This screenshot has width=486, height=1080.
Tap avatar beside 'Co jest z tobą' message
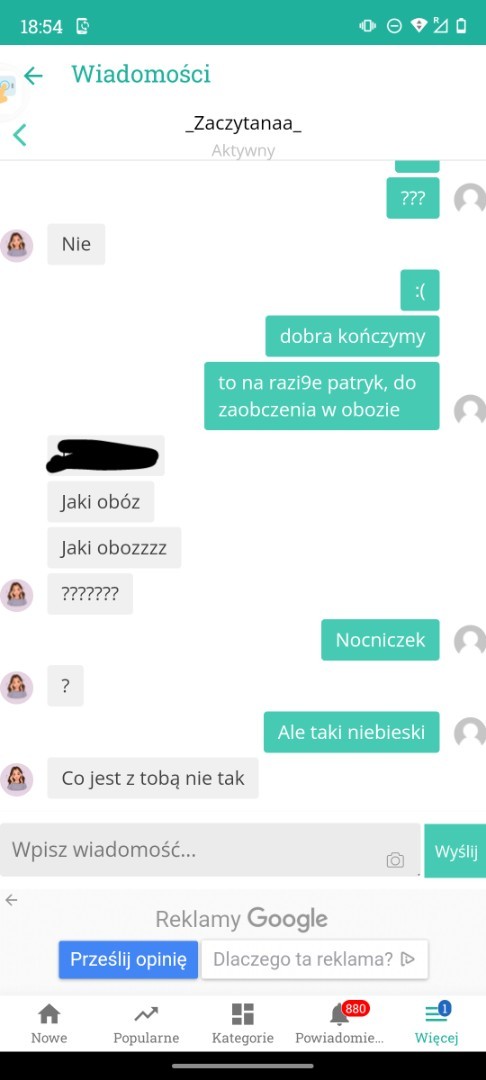pos(17,780)
